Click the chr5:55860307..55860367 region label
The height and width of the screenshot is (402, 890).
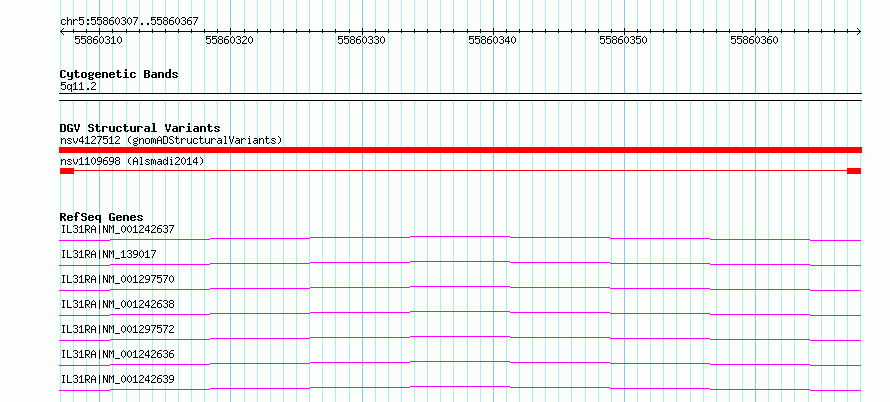point(129,22)
